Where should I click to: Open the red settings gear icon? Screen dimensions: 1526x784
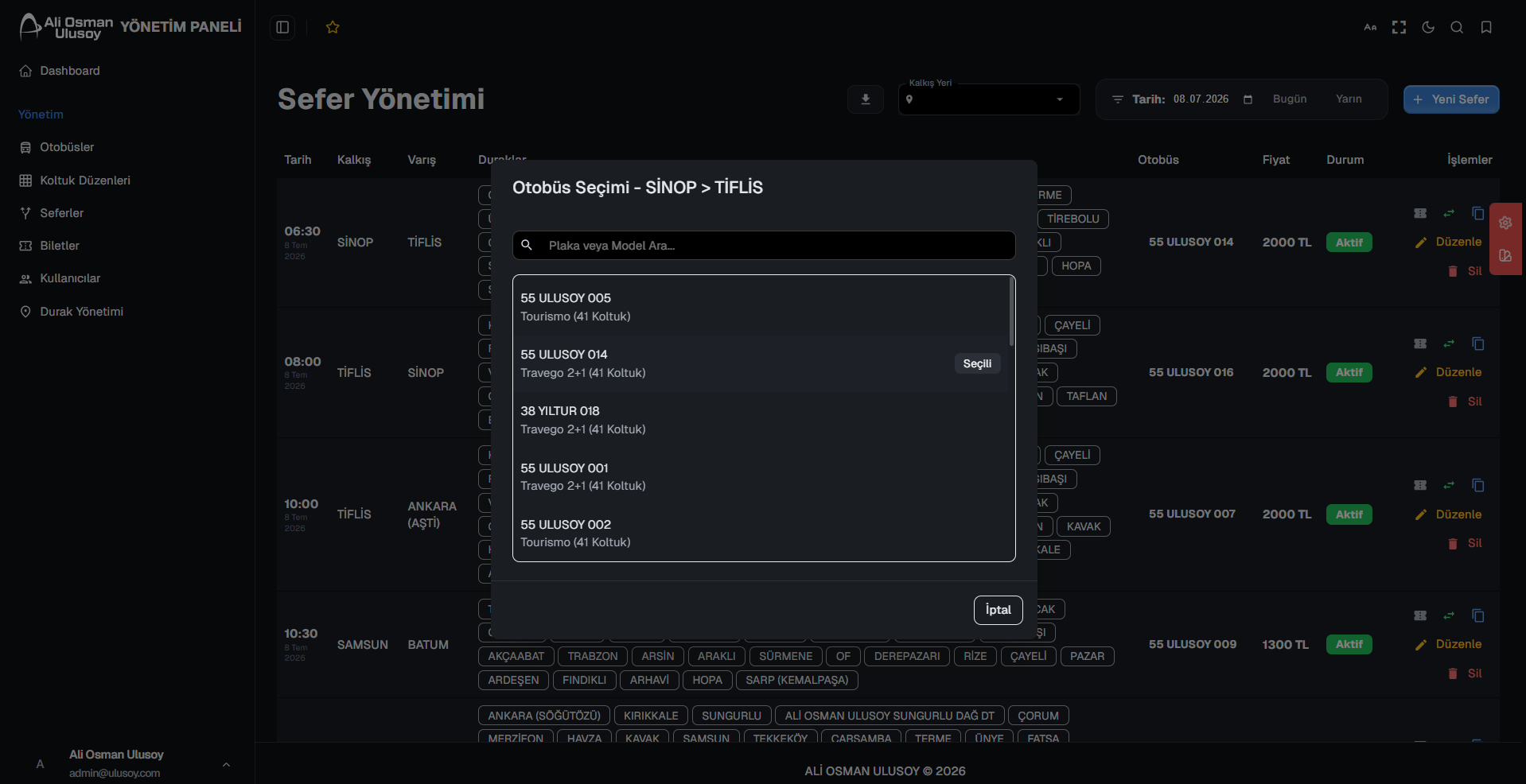(1505, 223)
